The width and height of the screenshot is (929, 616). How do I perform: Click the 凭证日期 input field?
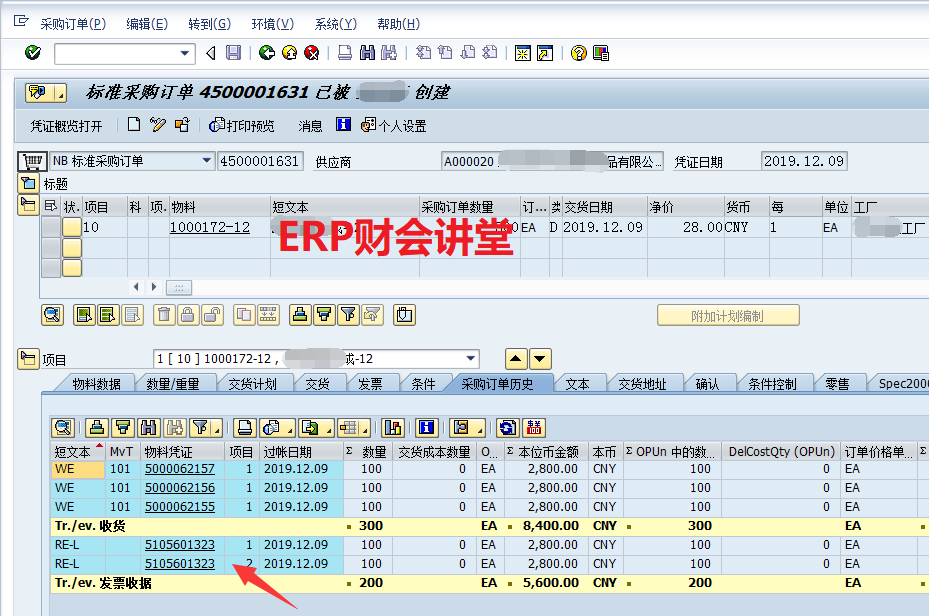pos(803,161)
